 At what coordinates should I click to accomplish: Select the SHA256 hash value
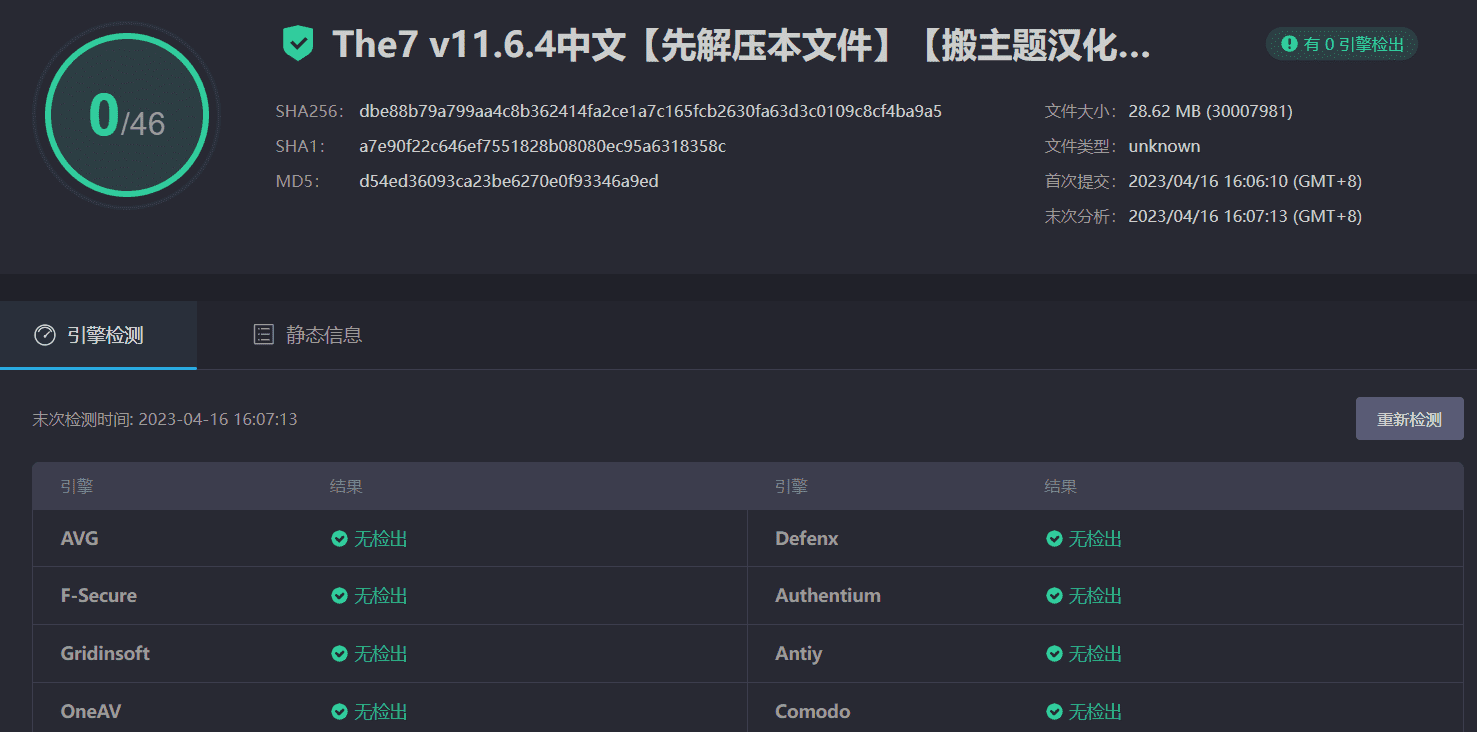650,111
